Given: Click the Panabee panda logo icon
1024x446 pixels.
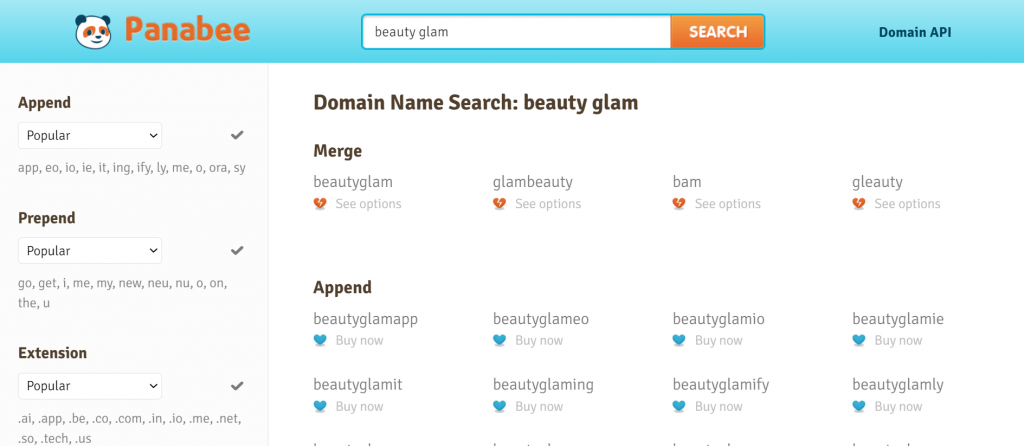Looking at the screenshot, I should [95, 32].
